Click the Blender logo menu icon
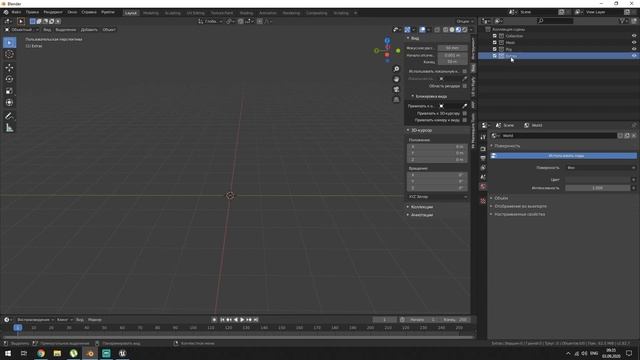640x360 pixels. click(6, 12)
